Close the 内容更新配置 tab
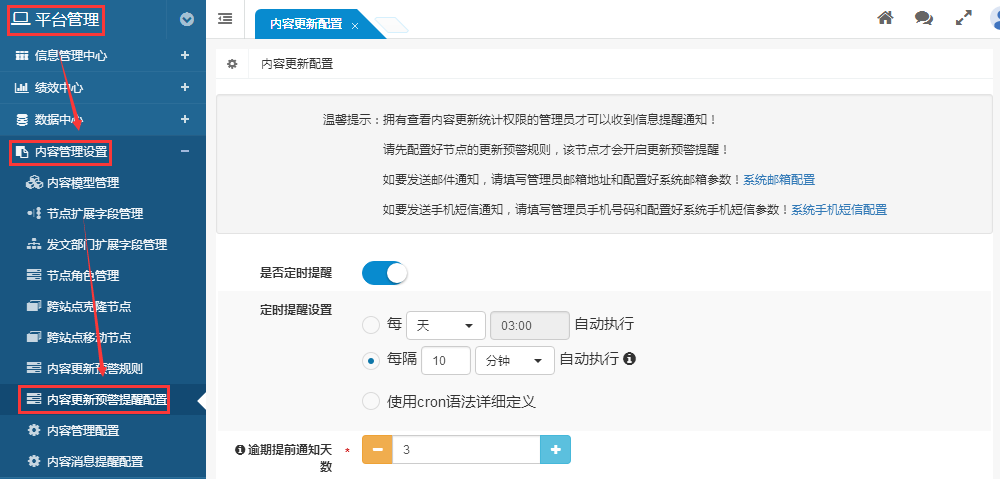1000x479 pixels. [x=355, y=25]
